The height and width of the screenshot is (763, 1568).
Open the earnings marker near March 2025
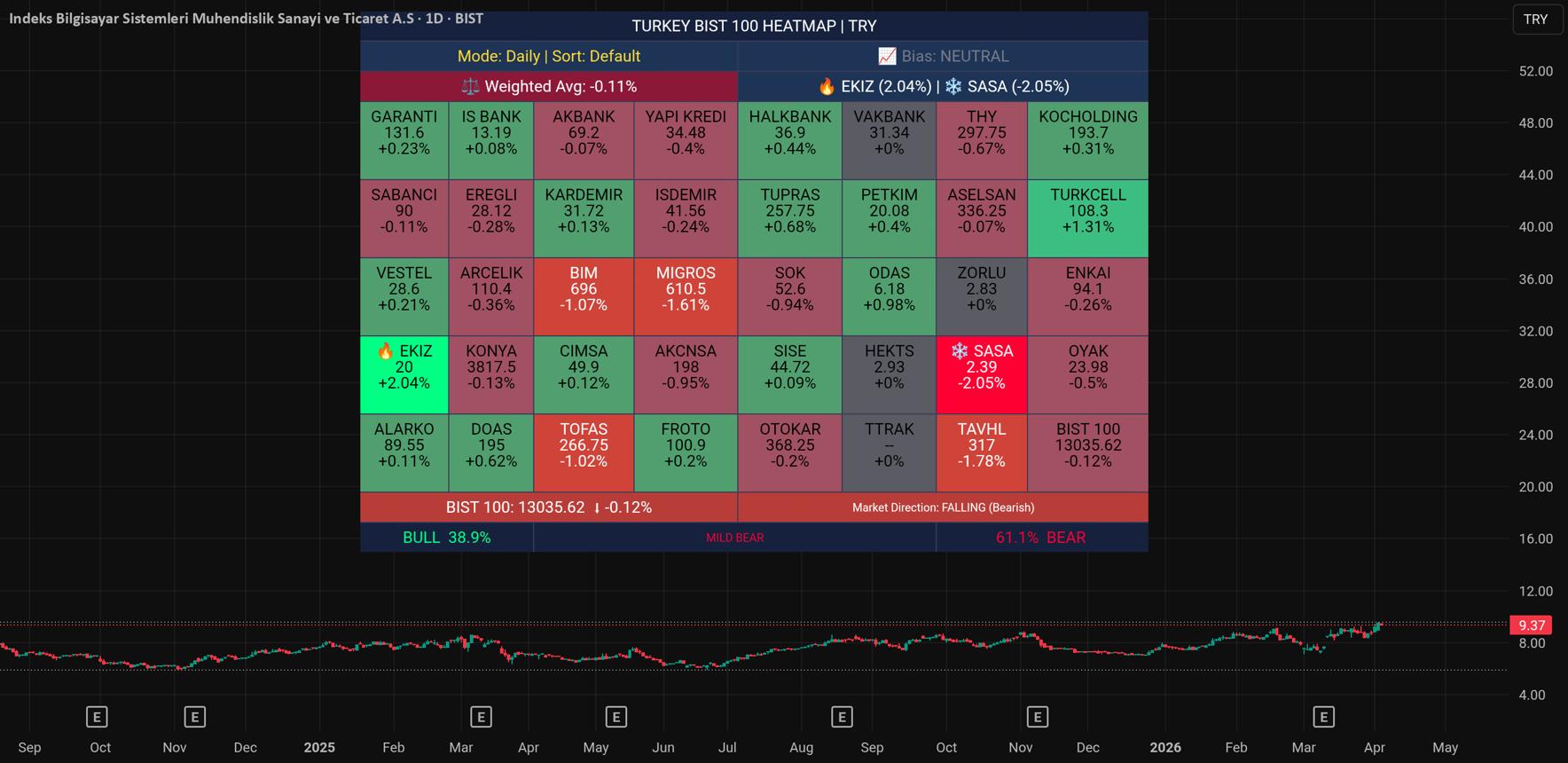(x=481, y=717)
